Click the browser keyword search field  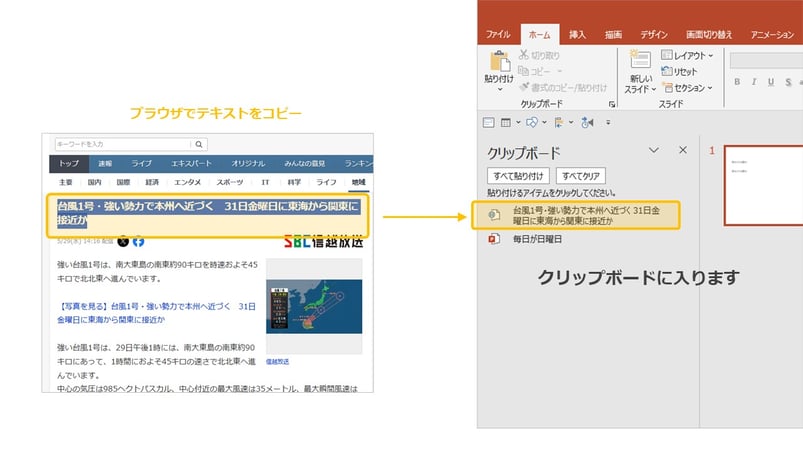tap(123, 144)
